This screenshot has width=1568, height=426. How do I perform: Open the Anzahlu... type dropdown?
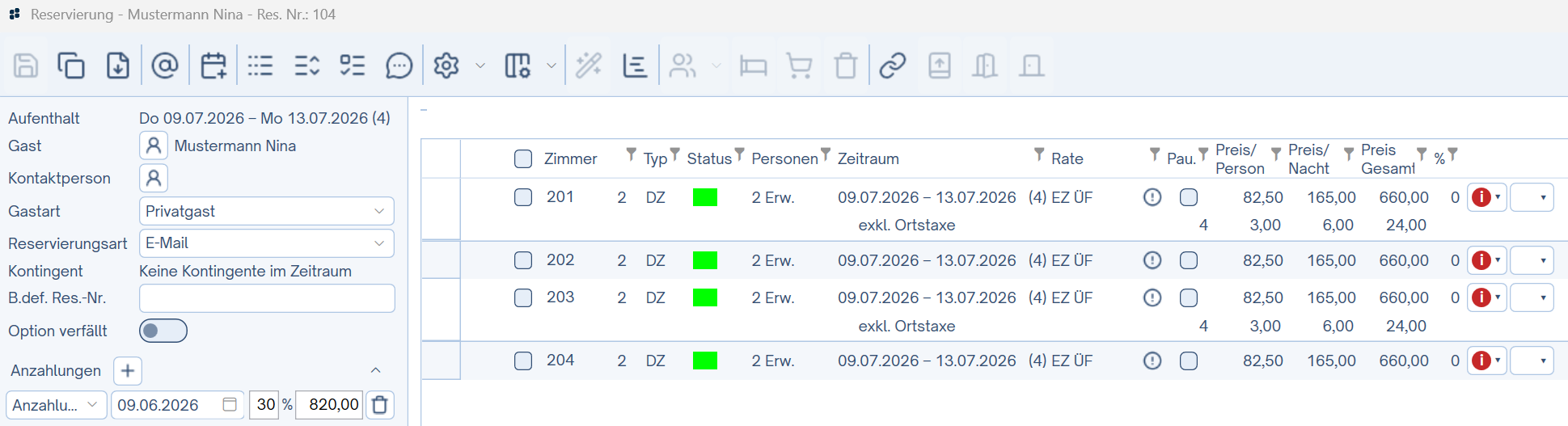57,405
